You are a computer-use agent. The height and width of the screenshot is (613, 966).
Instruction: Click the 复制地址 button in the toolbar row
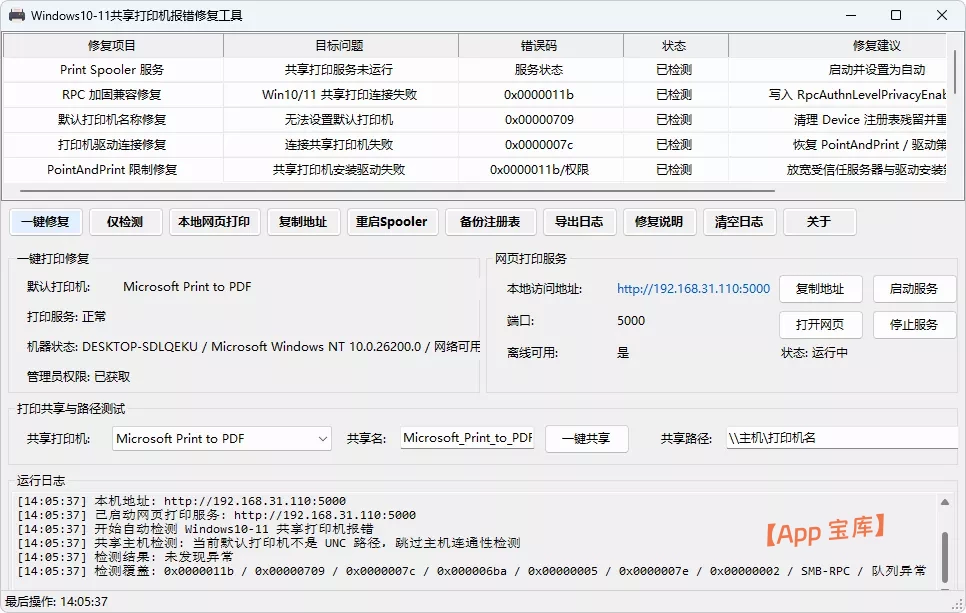(303, 222)
